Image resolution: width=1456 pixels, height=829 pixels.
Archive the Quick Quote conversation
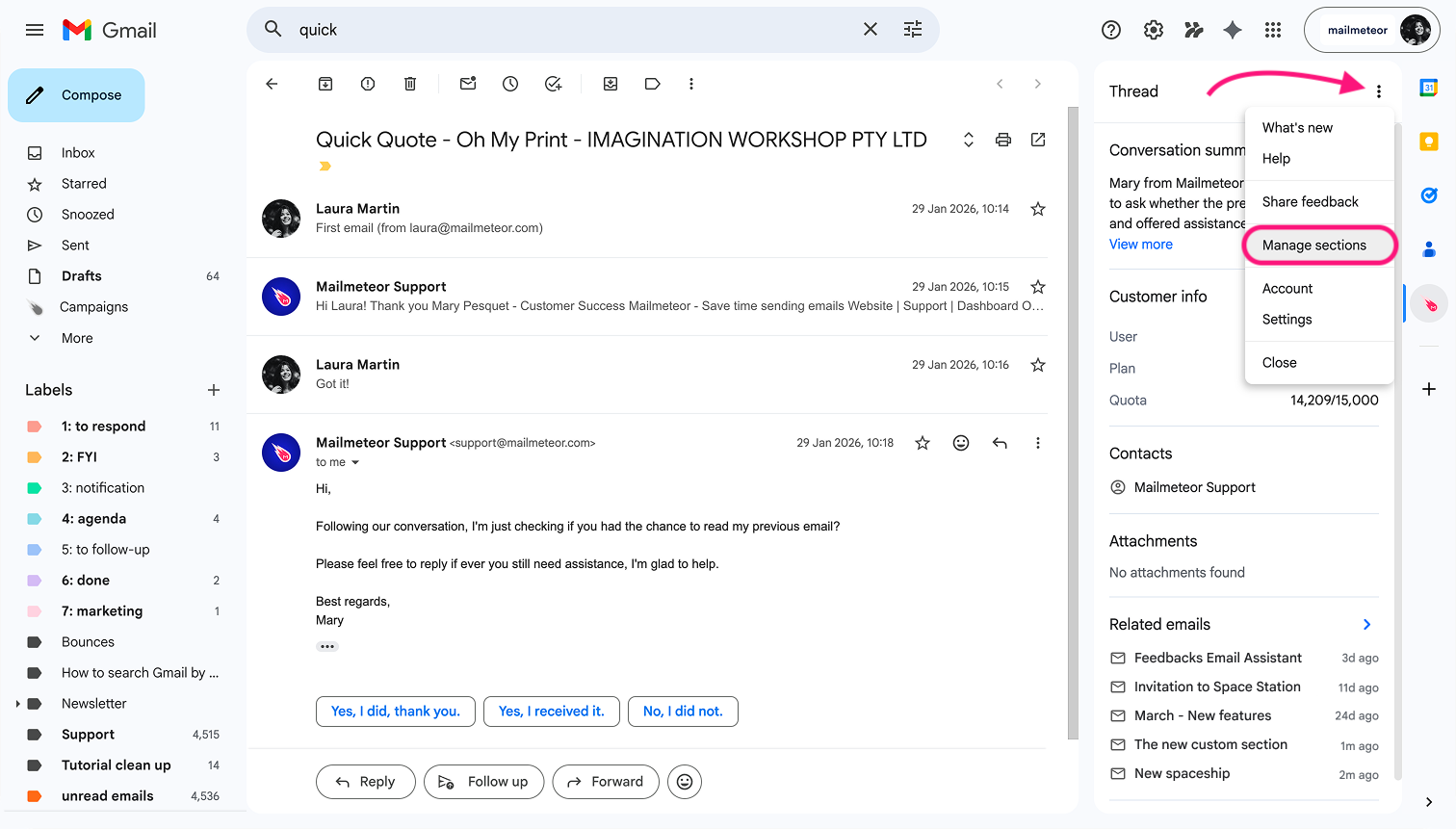325,84
